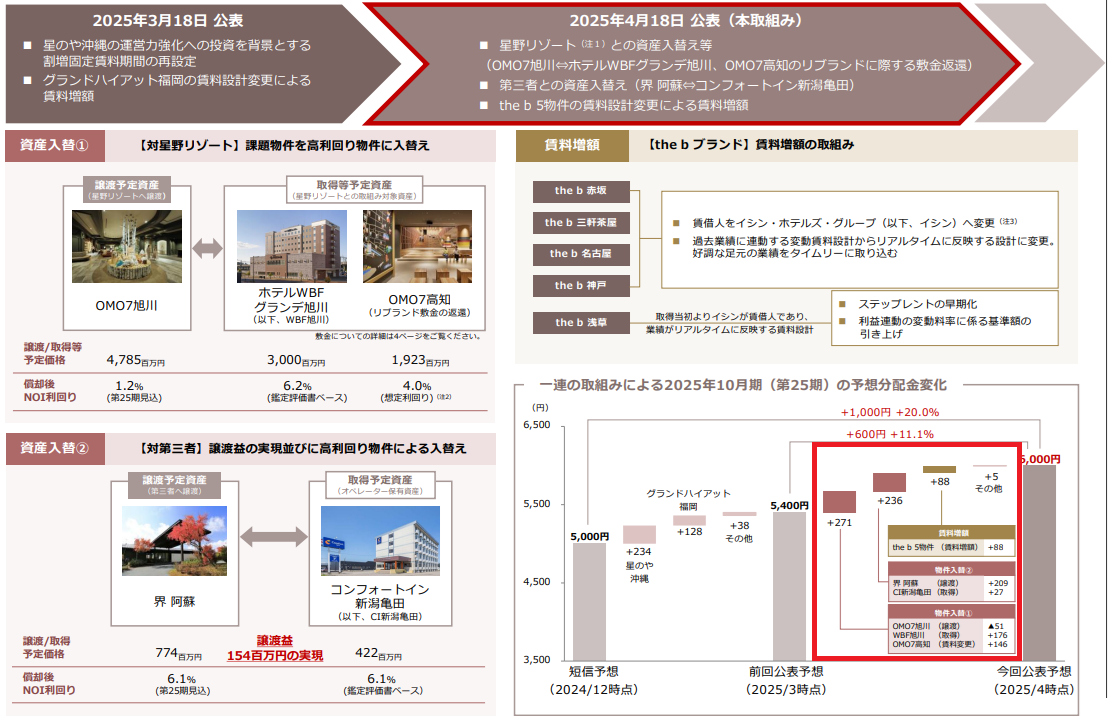Viewport: 1114px width, 716px height.
Task: Click the 2025年3月18日 公表 banner heading
Action: (x=168, y=21)
